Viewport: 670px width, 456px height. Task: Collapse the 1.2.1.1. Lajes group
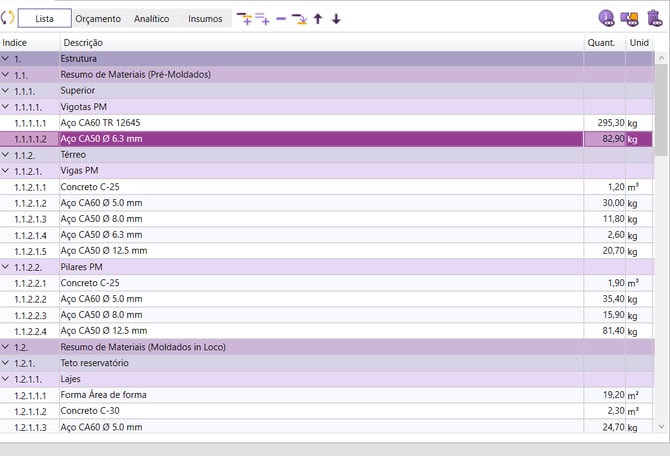pyautogui.click(x=6, y=379)
